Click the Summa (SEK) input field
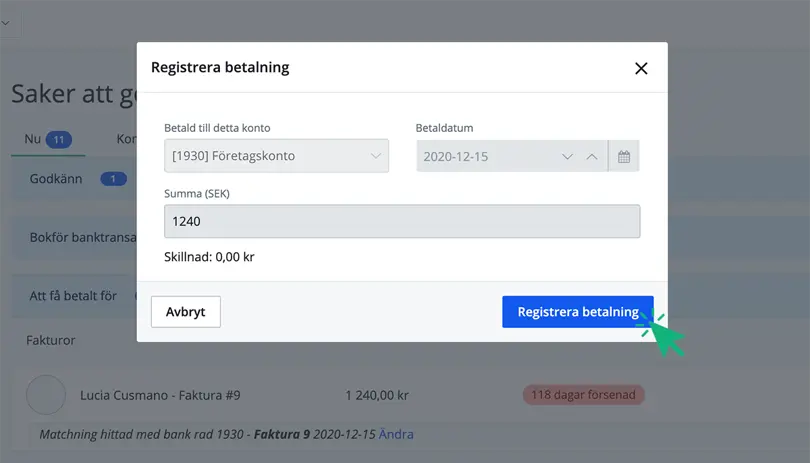The image size is (810, 463). click(402, 221)
